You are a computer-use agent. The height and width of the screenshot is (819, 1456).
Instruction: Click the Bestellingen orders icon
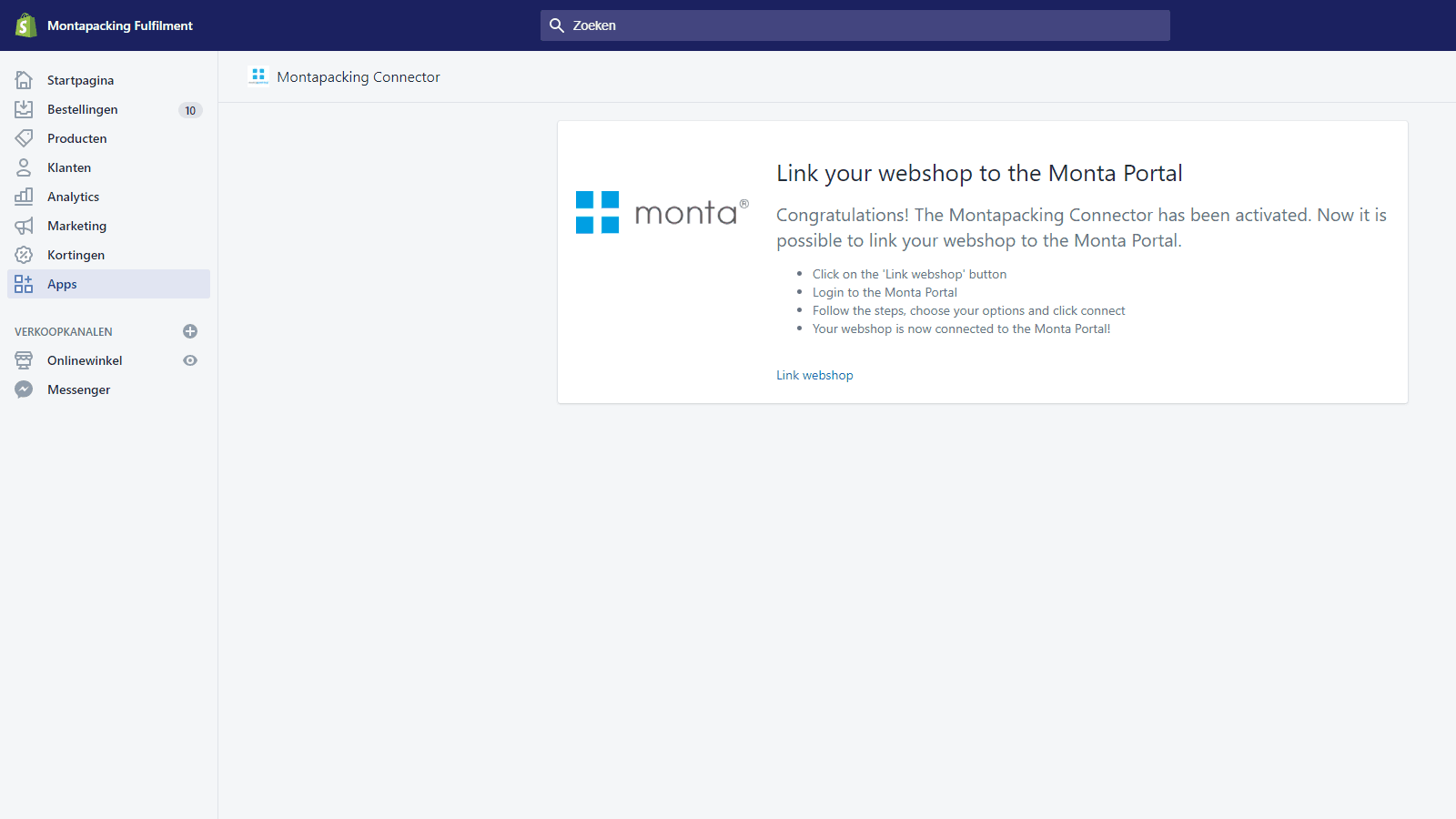[x=24, y=109]
